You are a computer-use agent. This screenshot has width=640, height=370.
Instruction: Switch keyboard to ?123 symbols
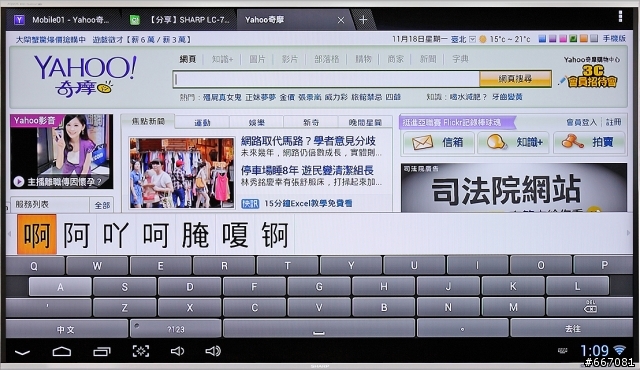pyautogui.click(x=176, y=329)
